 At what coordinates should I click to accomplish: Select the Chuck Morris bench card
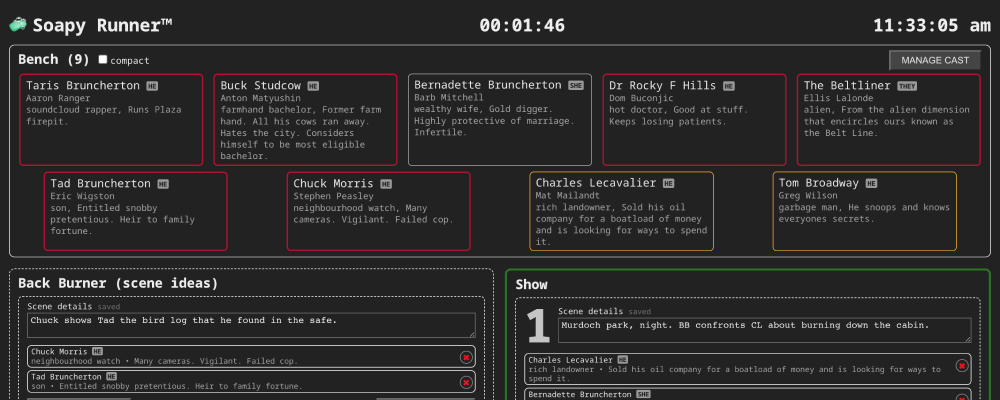tap(378, 211)
